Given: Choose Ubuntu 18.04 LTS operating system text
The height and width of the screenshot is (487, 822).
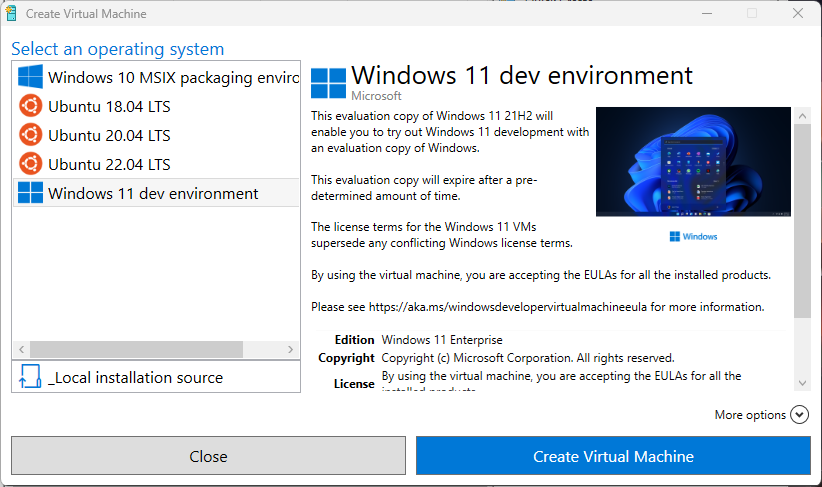Looking at the screenshot, I should 109,106.
